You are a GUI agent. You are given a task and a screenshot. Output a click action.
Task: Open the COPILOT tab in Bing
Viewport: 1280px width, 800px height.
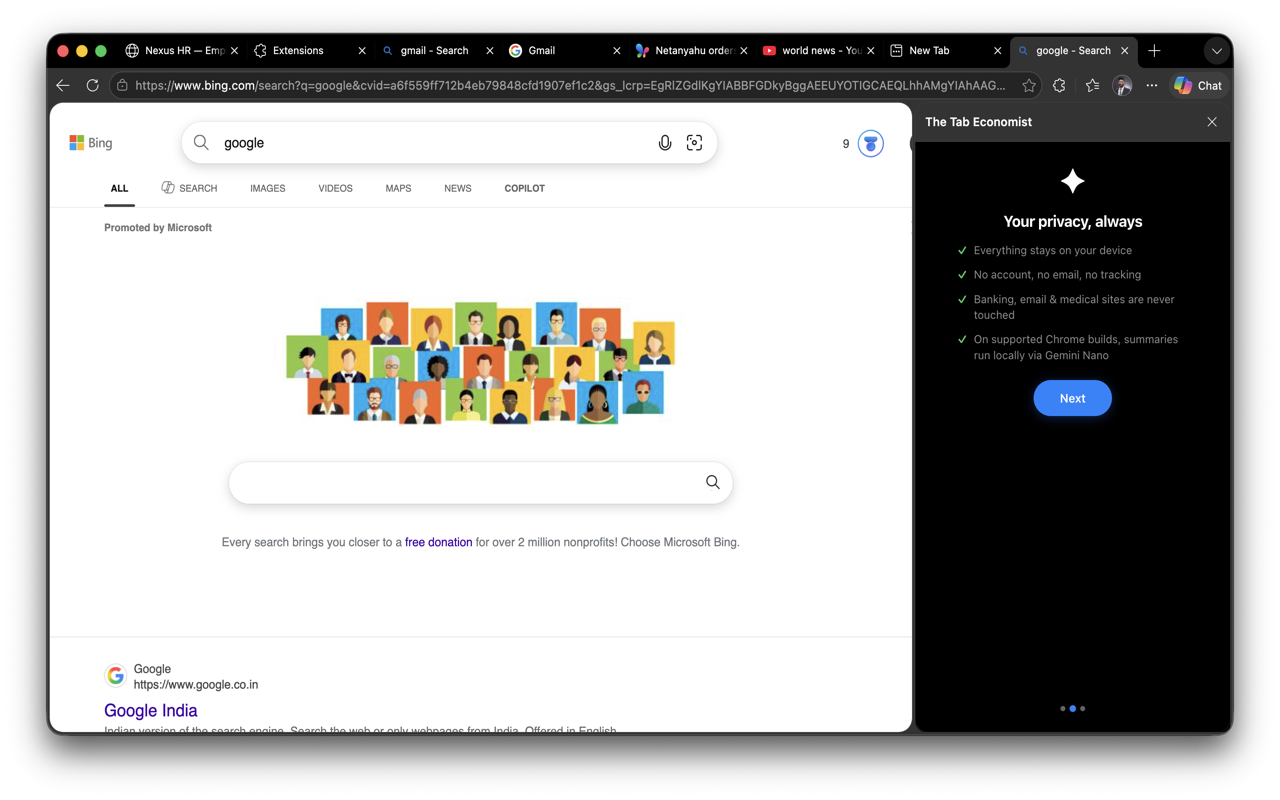pos(524,188)
